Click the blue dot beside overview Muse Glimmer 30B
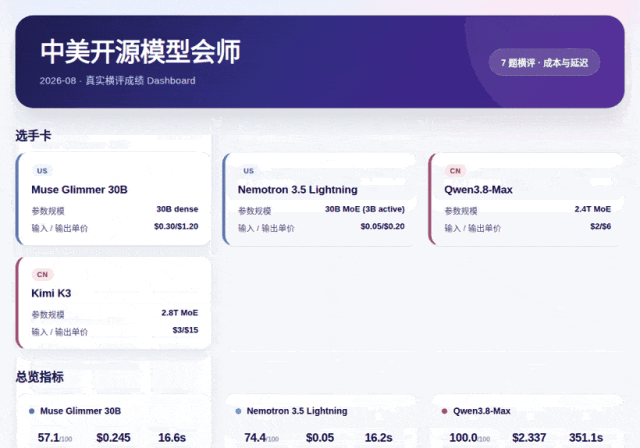 32,411
